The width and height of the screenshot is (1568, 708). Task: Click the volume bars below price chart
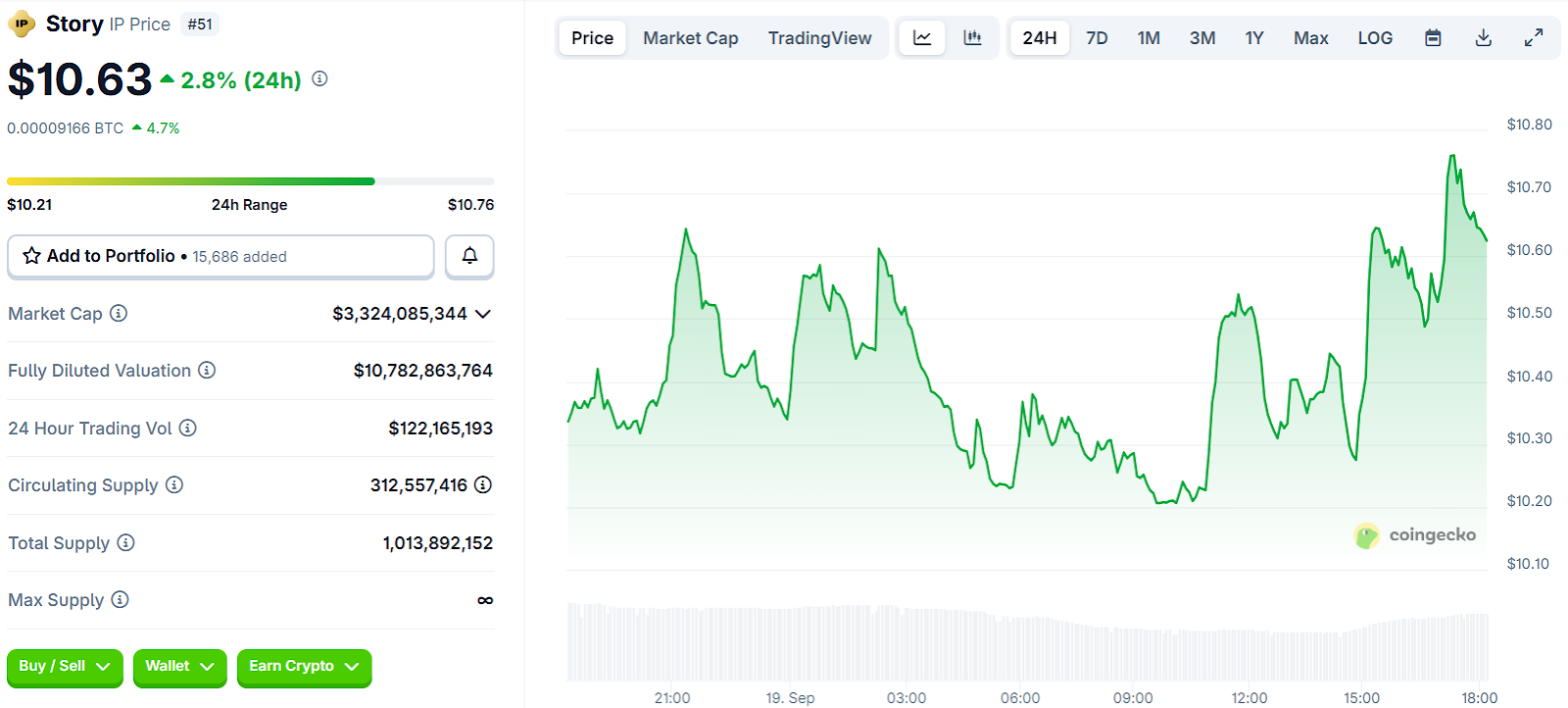[1027, 642]
